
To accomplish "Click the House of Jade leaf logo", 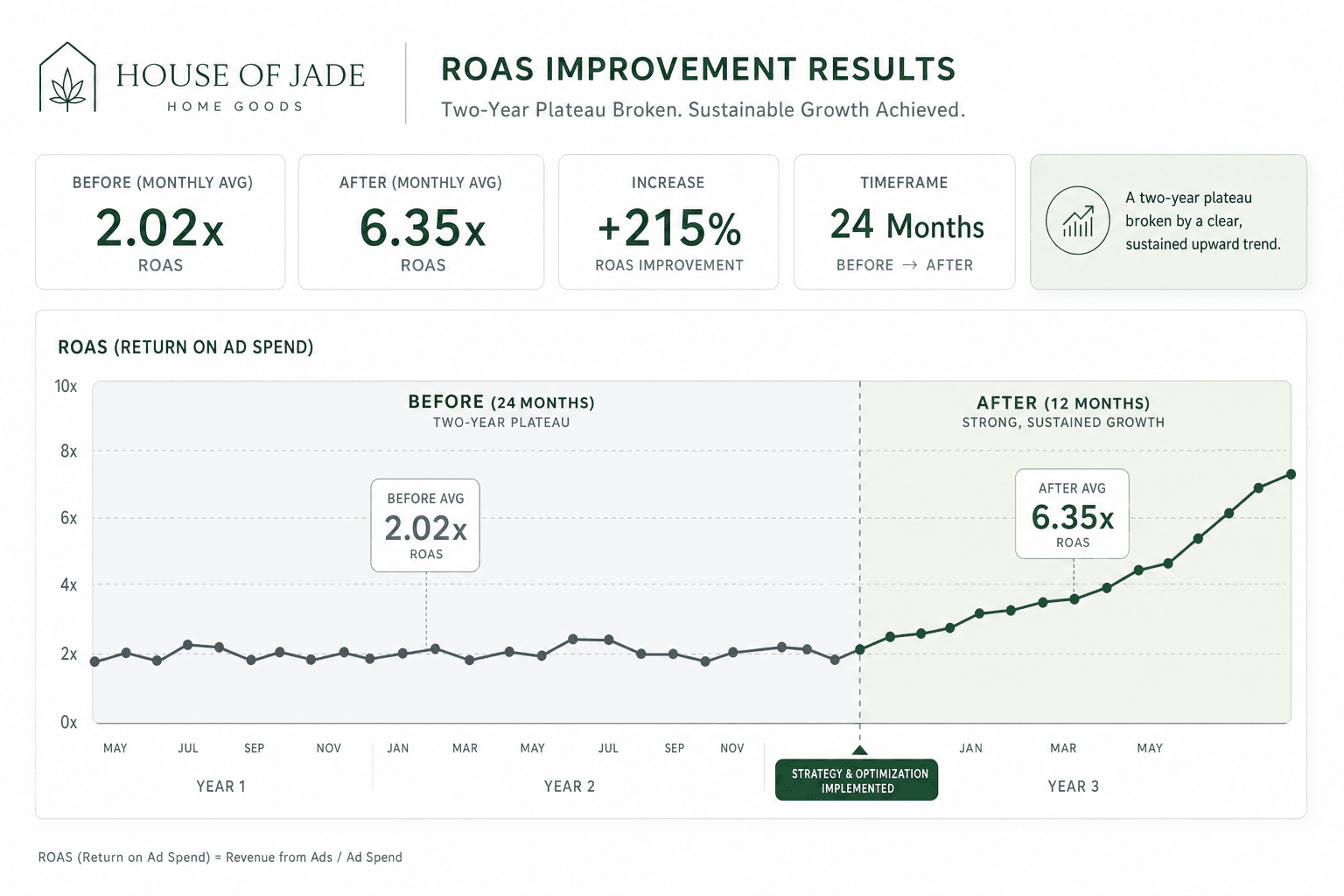I will click(x=67, y=77).
